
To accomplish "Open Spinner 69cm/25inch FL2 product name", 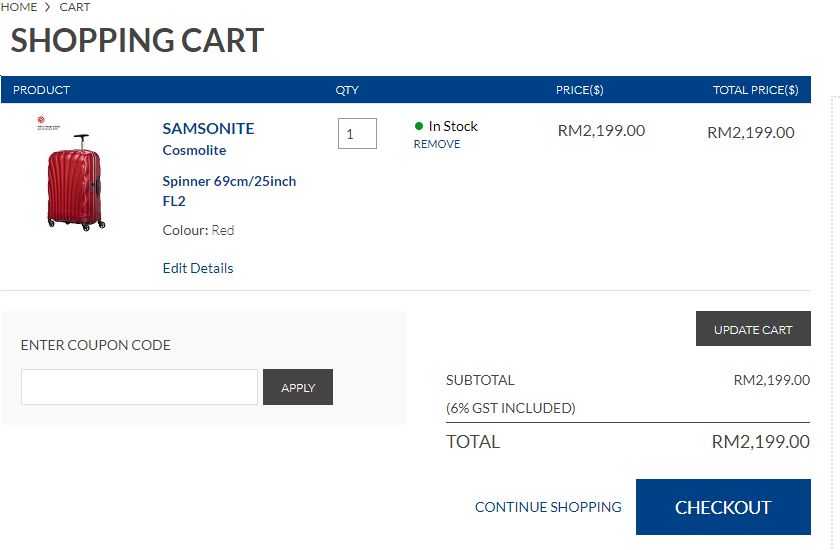I will tap(229, 191).
